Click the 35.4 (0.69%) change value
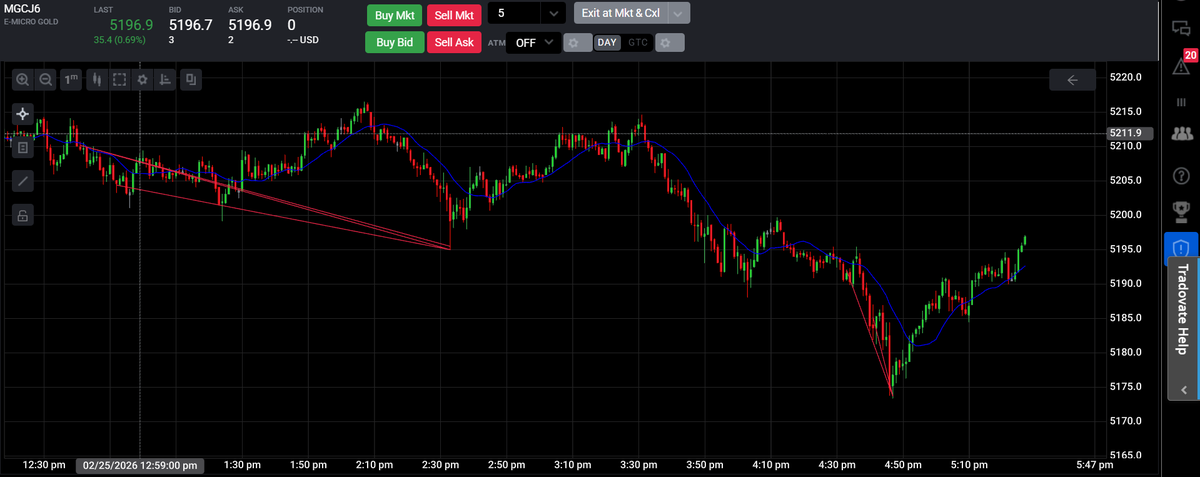Viewport: 1200px width, 477px height. point(120,41)
